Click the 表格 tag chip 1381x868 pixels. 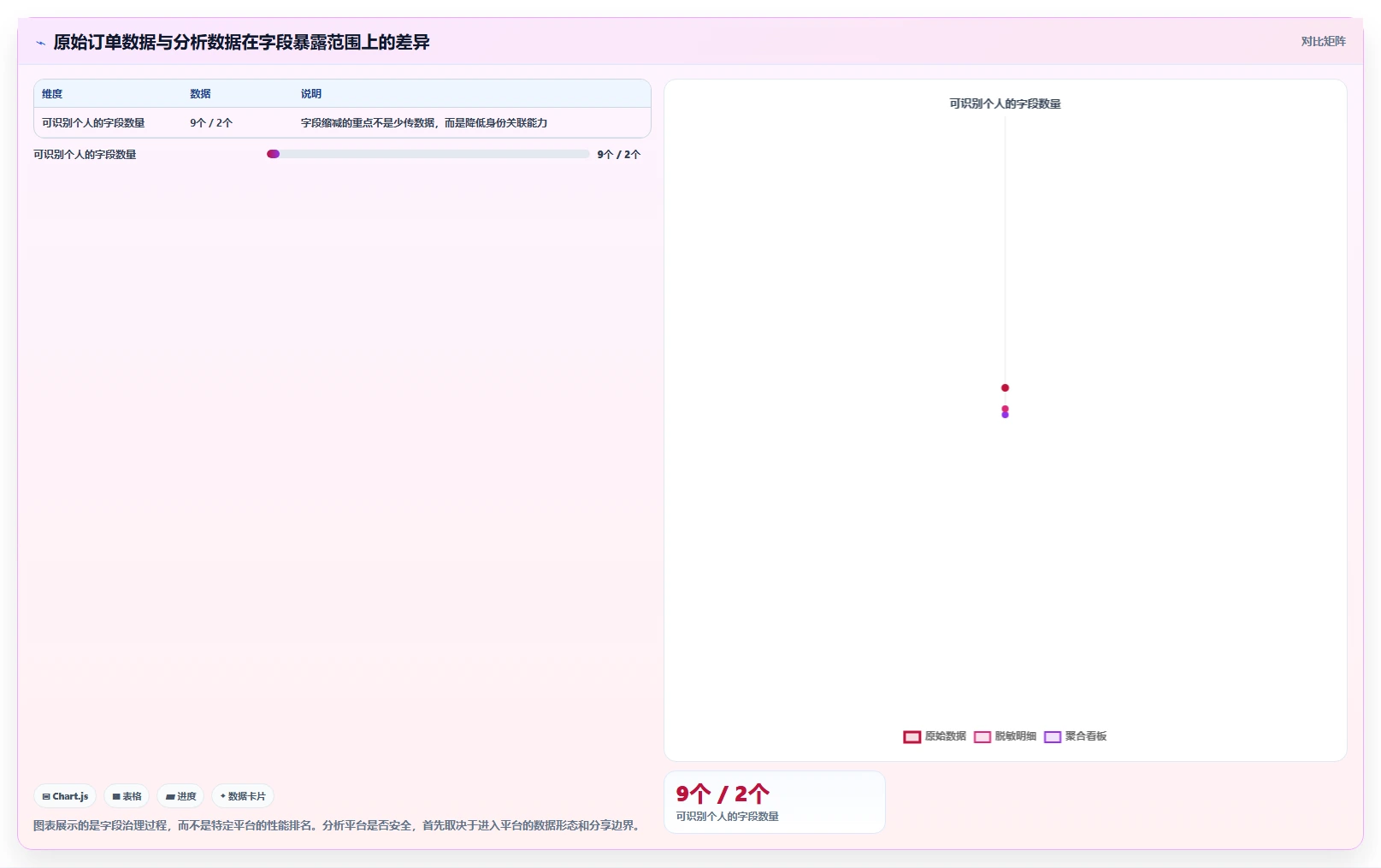127,796
